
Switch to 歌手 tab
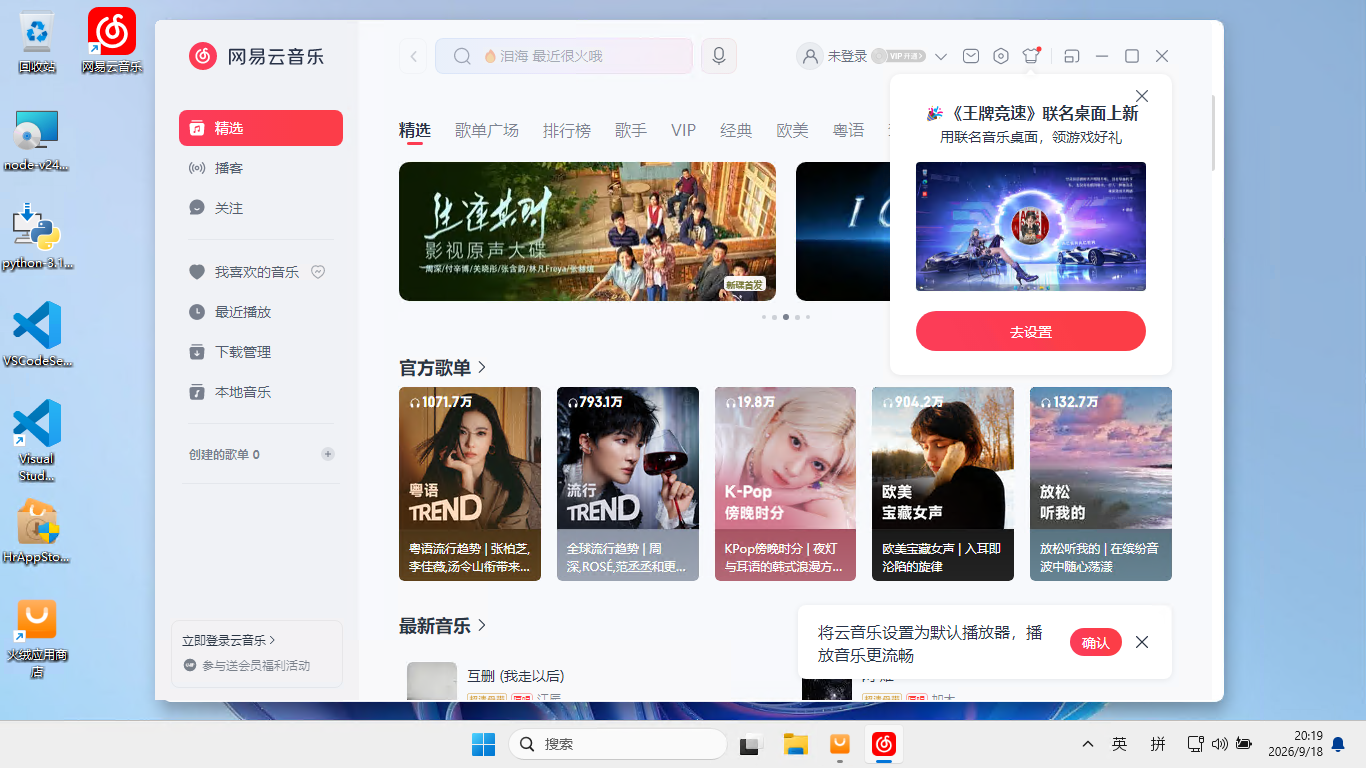631,130
